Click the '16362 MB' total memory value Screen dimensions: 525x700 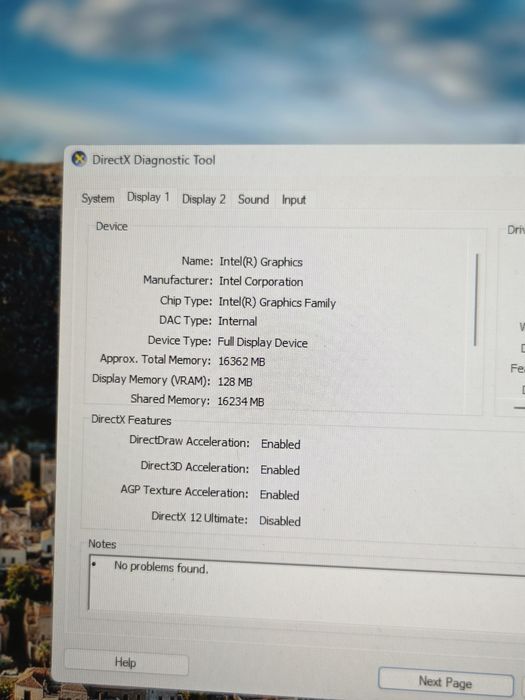click(241, 362)
